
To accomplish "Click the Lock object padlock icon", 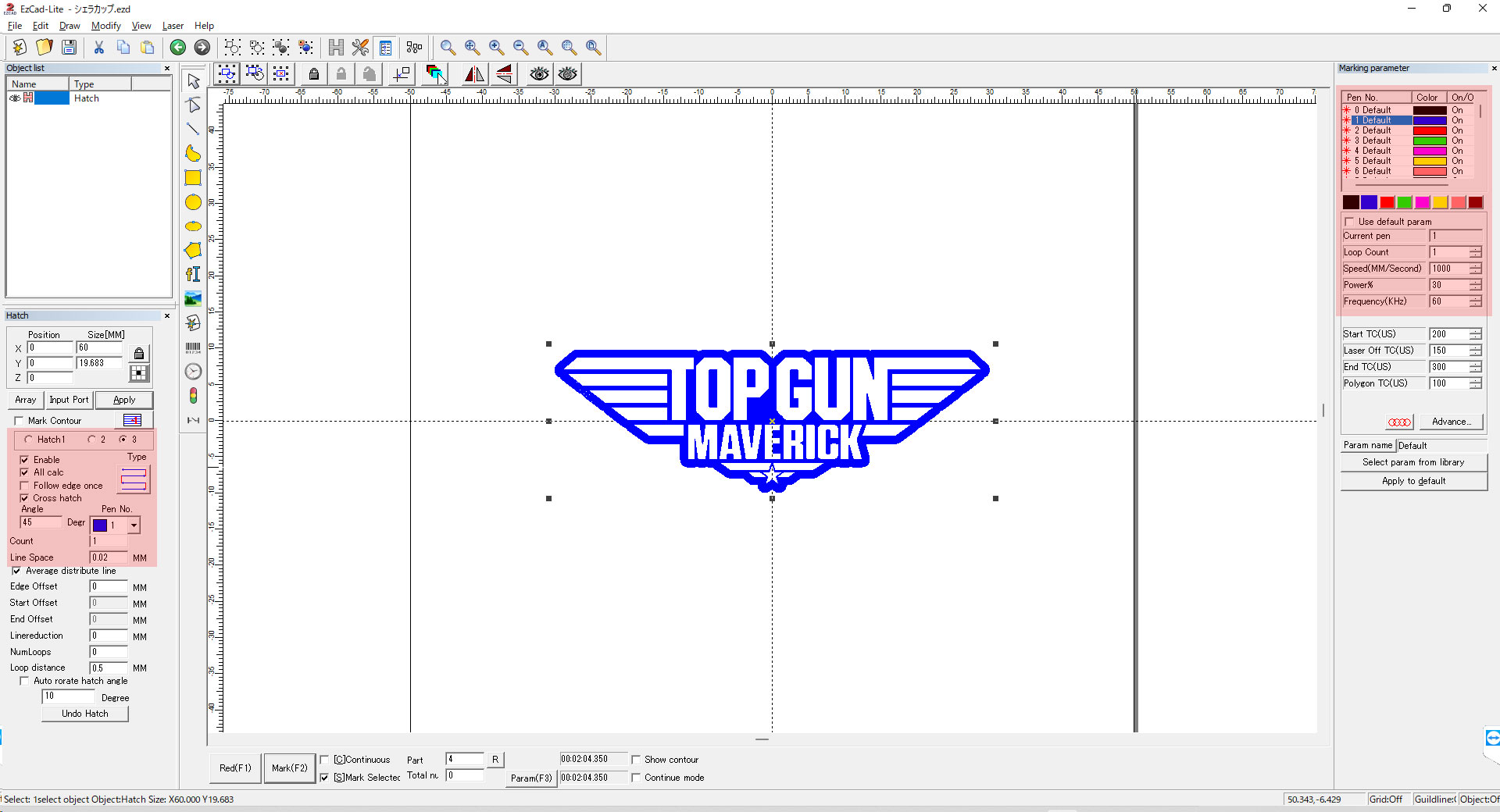I will click(314, 74).
